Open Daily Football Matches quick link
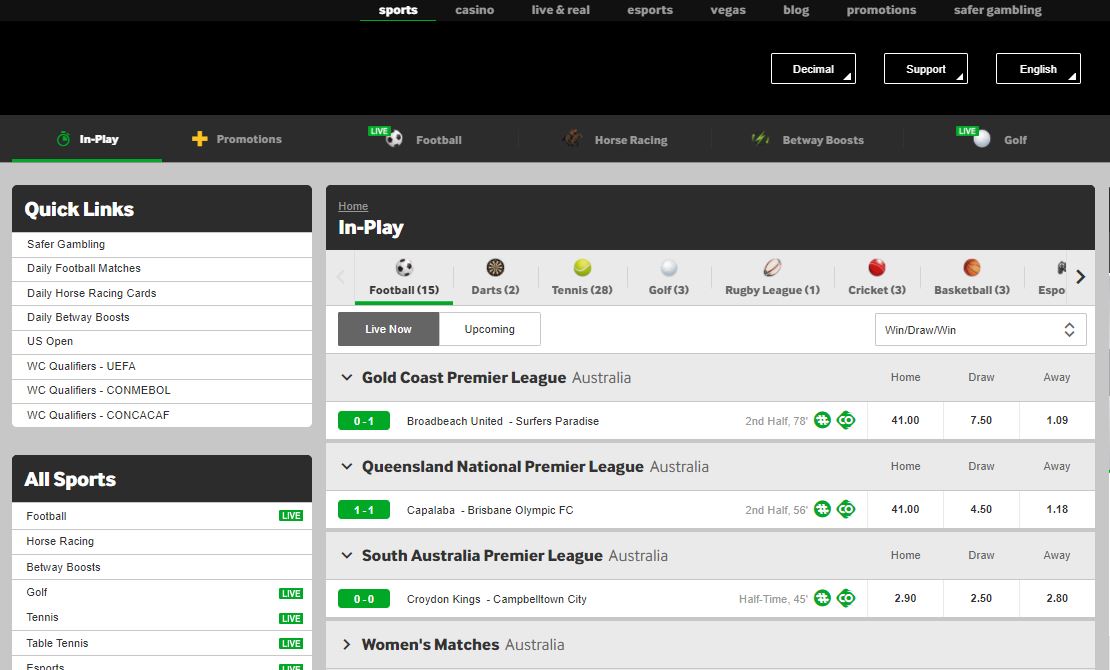This screenshot has height=670, width=1110. [84, 268]
